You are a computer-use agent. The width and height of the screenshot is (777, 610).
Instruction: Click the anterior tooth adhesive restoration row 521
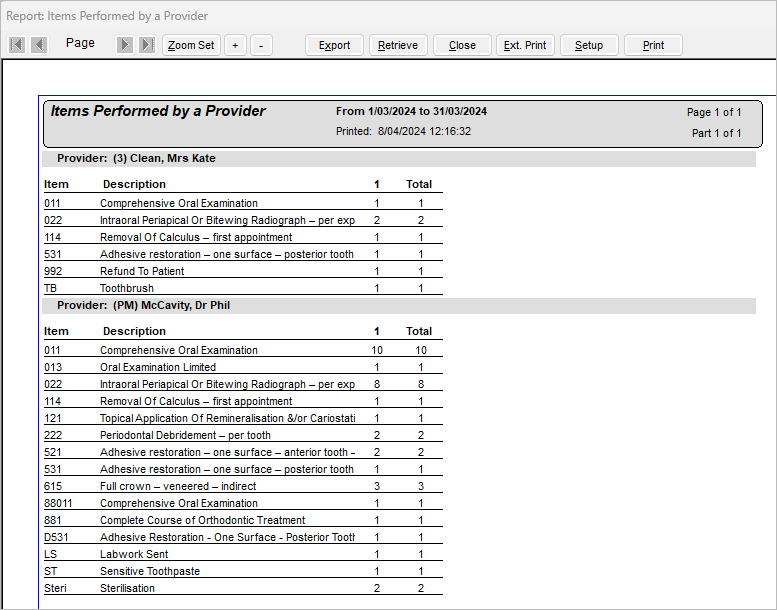tap(243, 452)
